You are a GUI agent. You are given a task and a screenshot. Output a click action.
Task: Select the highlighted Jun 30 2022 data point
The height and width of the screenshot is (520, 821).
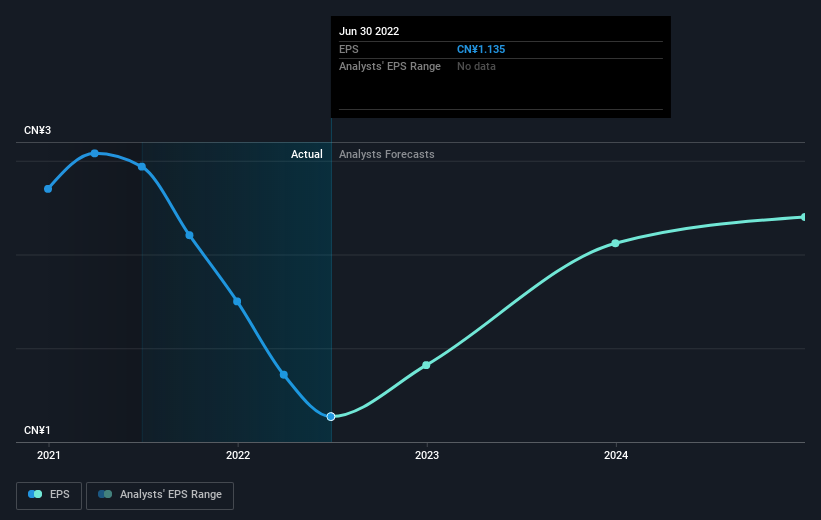point(331,416)
